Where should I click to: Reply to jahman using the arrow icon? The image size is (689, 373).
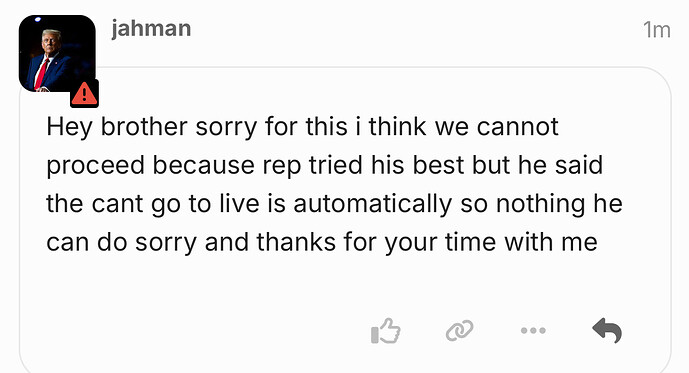[607, 330]
